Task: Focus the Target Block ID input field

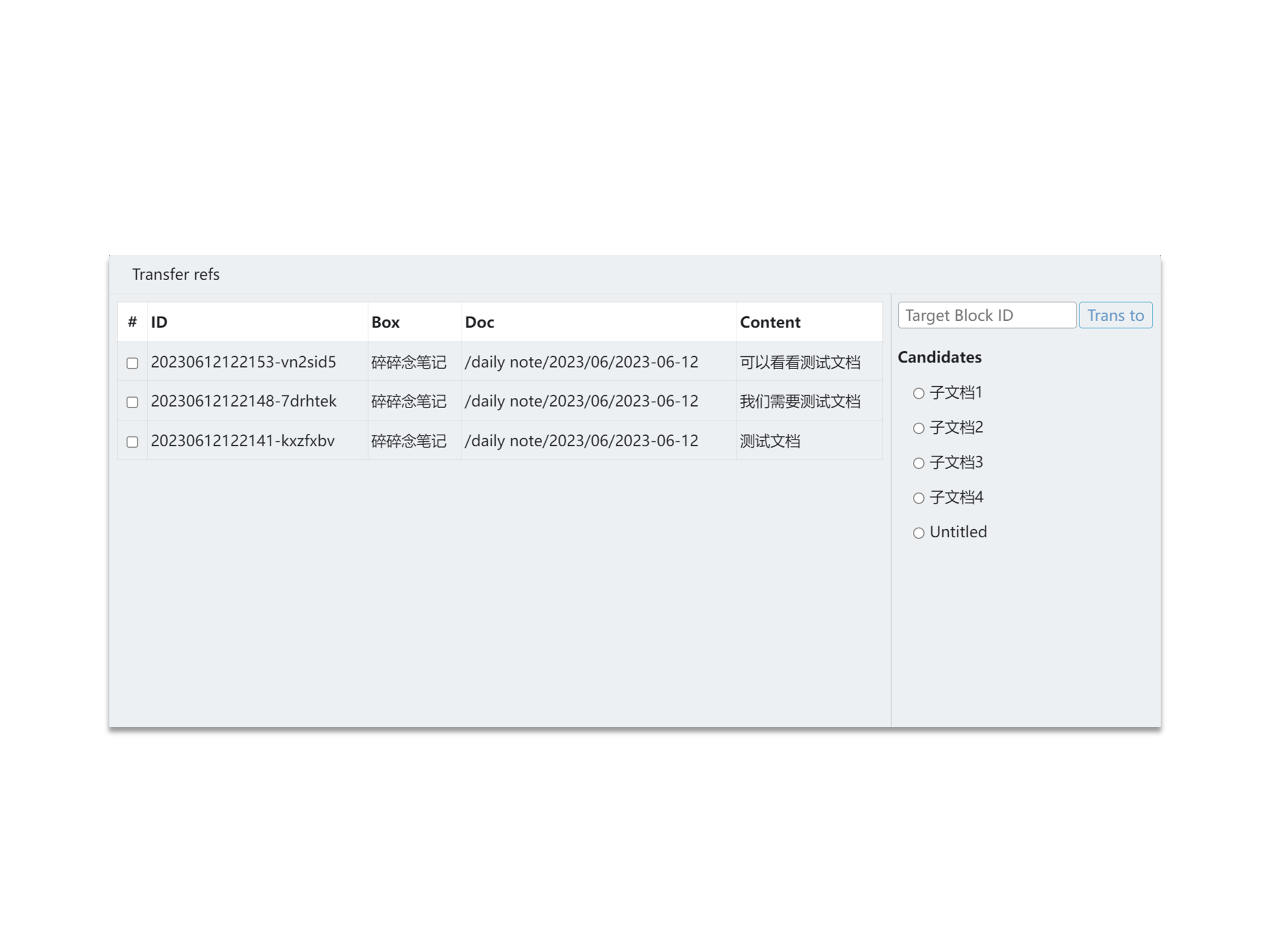Action: [x=986, y=316]
